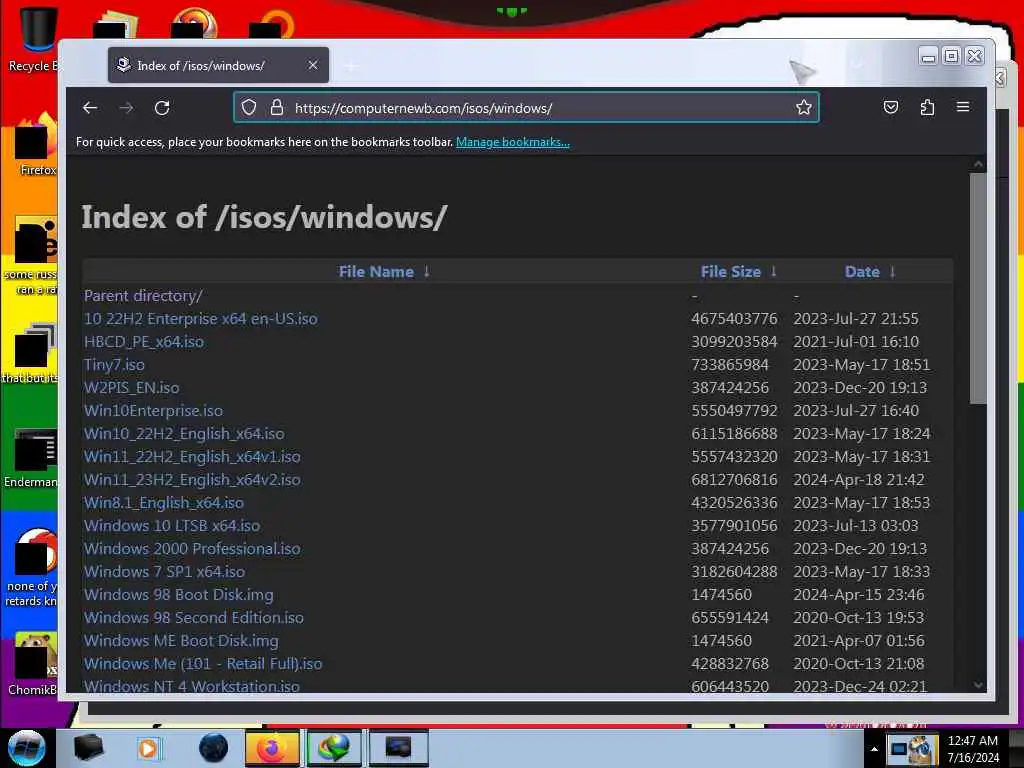Save to Pocket icon in toolbar
This screenshot has height=768, width=1024.
coord(891,107)
